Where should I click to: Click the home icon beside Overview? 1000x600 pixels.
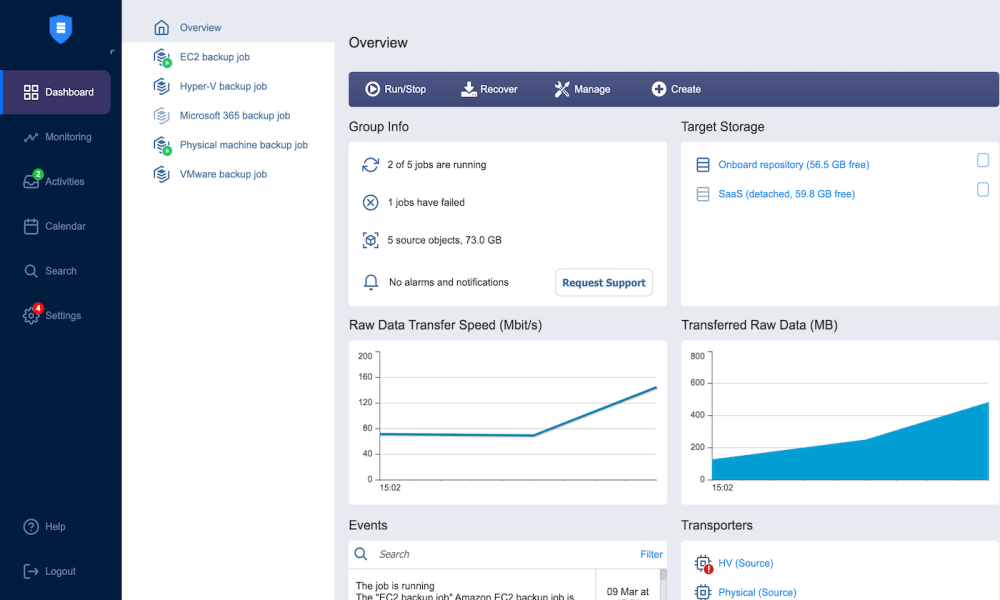coord(161,27)
